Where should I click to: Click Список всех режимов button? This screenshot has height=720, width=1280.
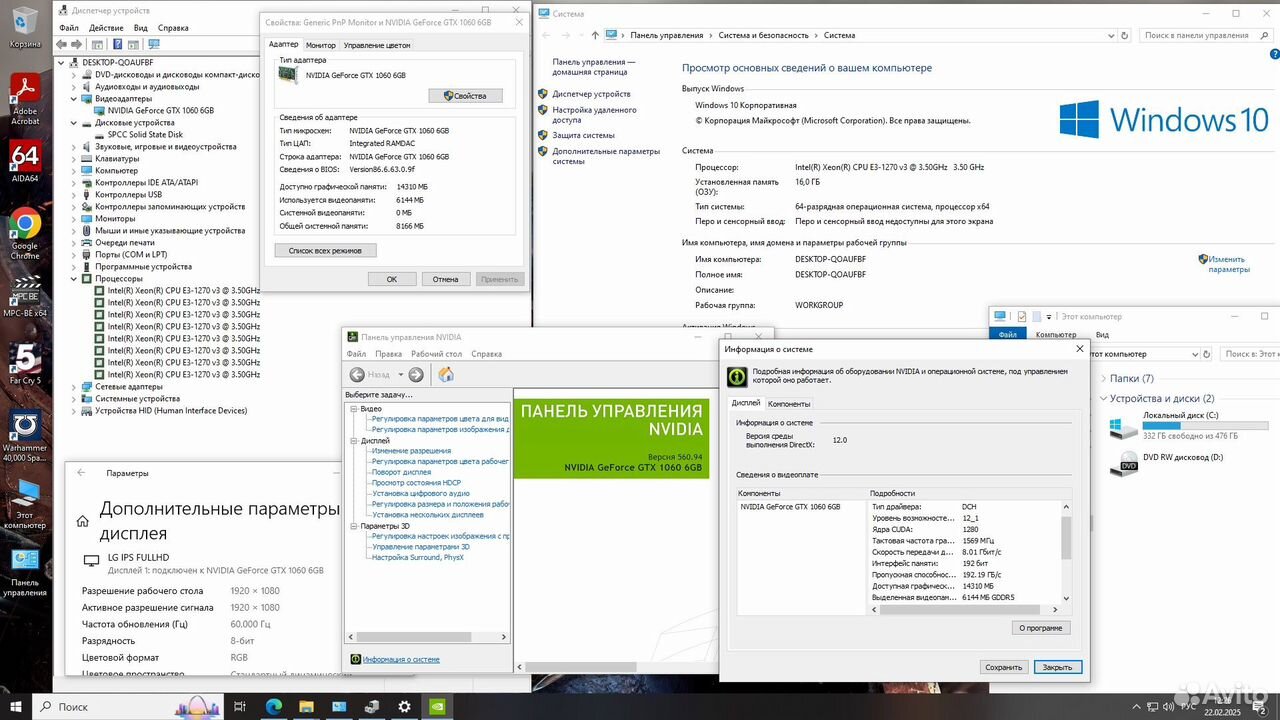325,250
